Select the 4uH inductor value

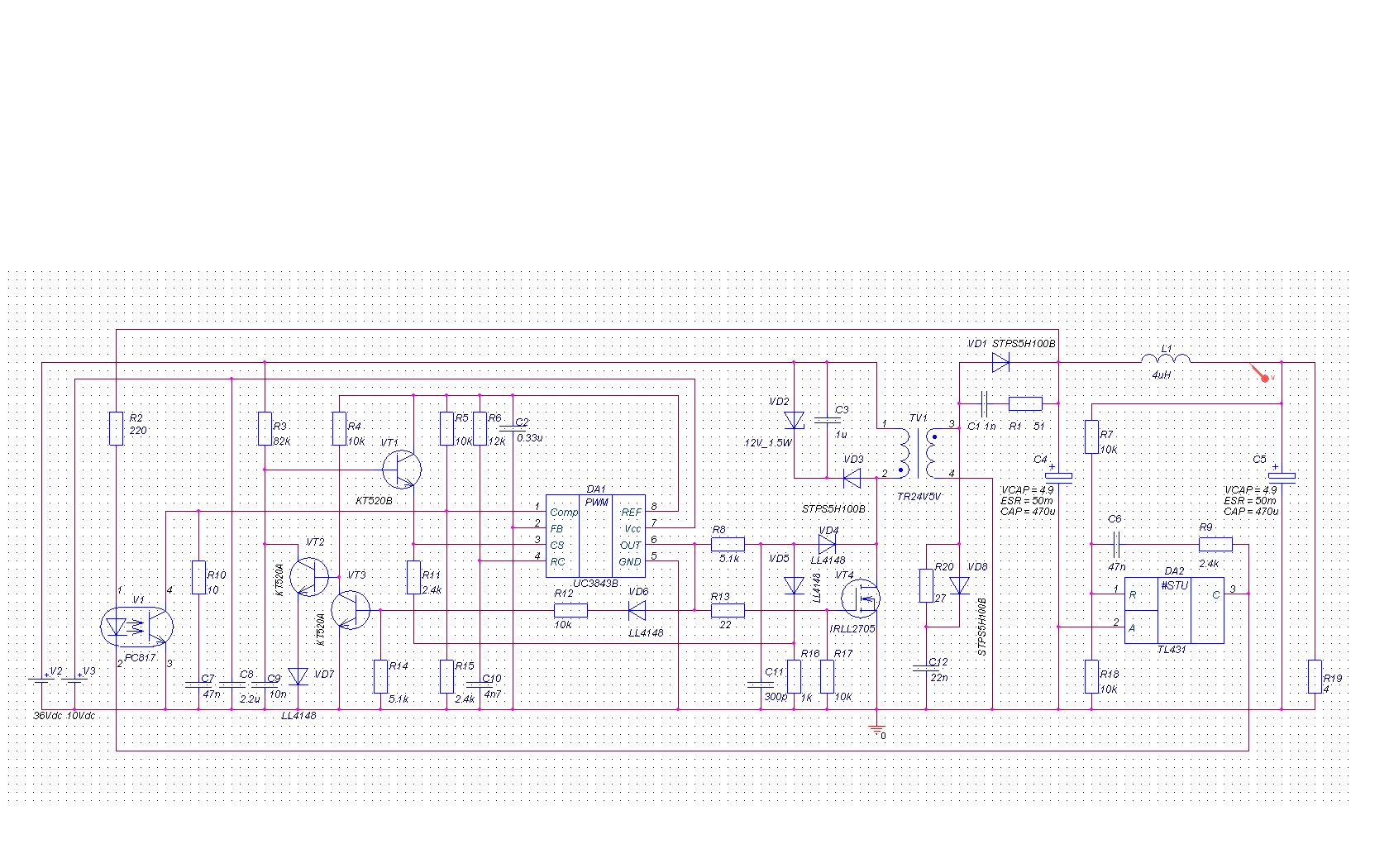click(1162, 375)
